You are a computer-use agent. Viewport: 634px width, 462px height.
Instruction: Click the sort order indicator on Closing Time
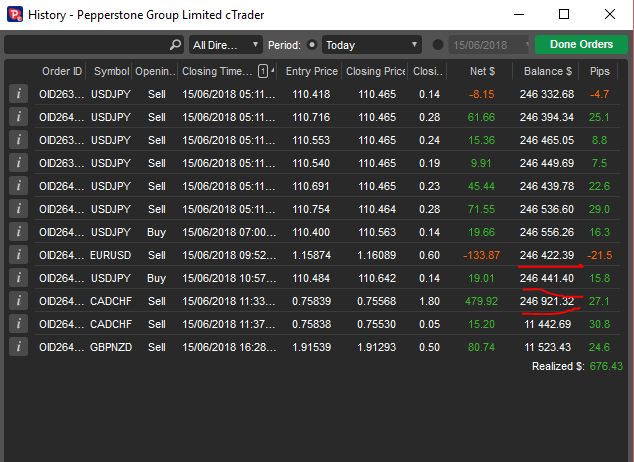[266, 72]
